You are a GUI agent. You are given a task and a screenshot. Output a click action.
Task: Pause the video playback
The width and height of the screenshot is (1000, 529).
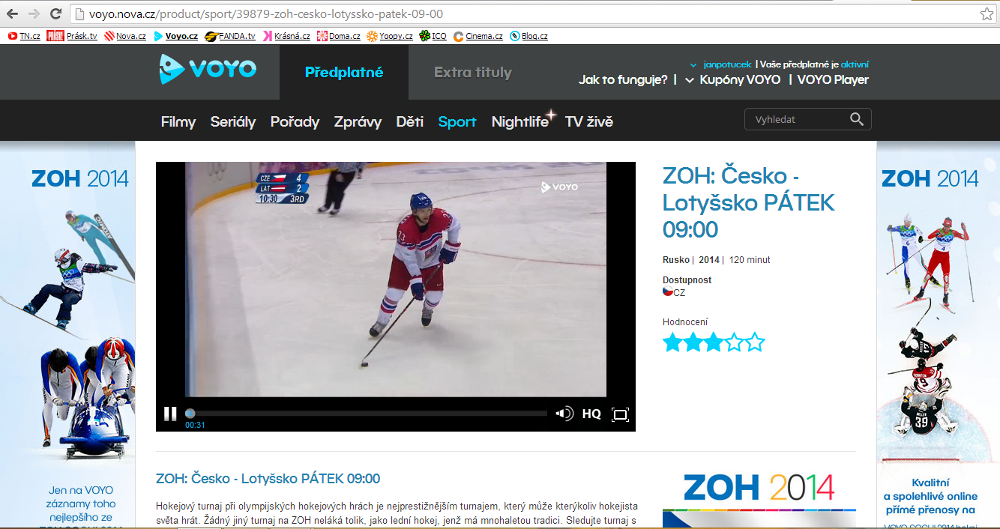[170, 414]
